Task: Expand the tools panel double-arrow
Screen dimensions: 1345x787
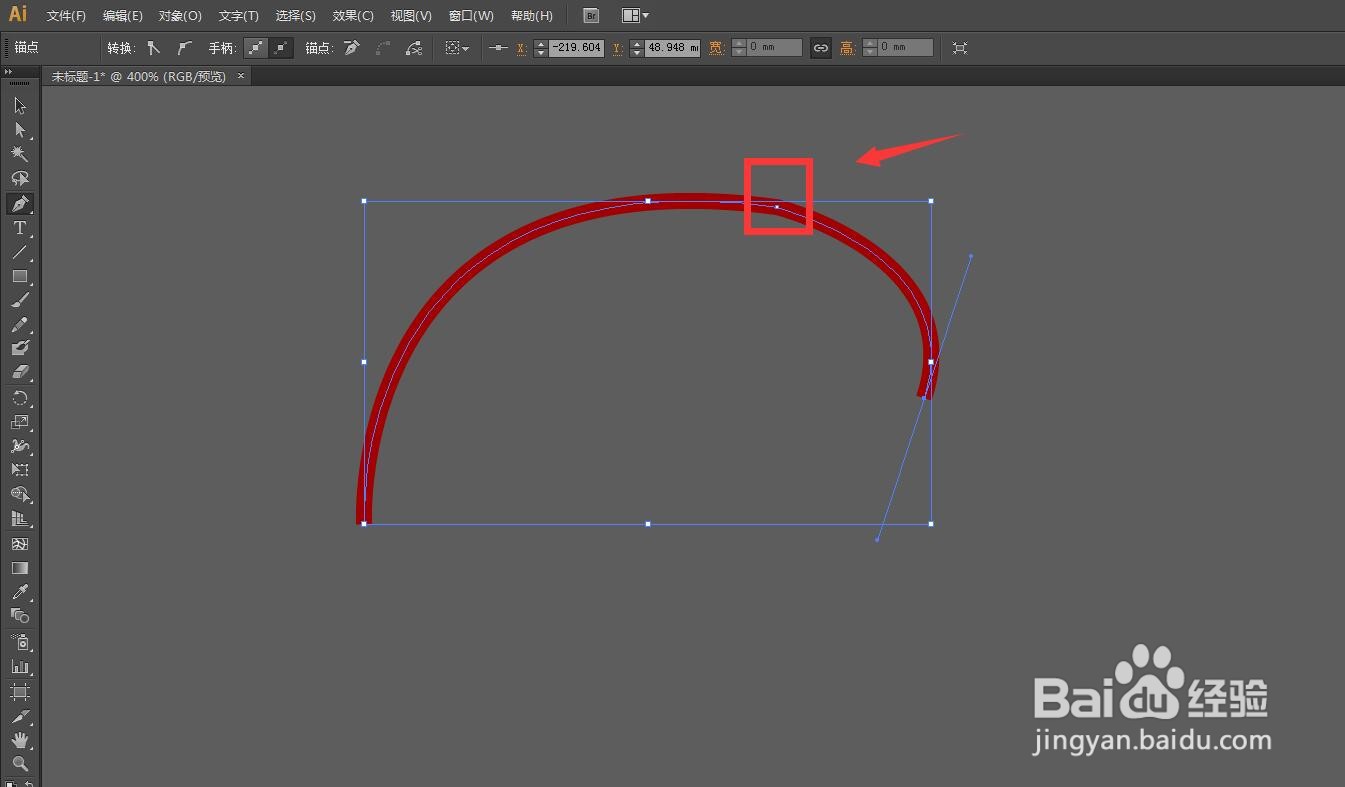Action: [x=9, y=72]
